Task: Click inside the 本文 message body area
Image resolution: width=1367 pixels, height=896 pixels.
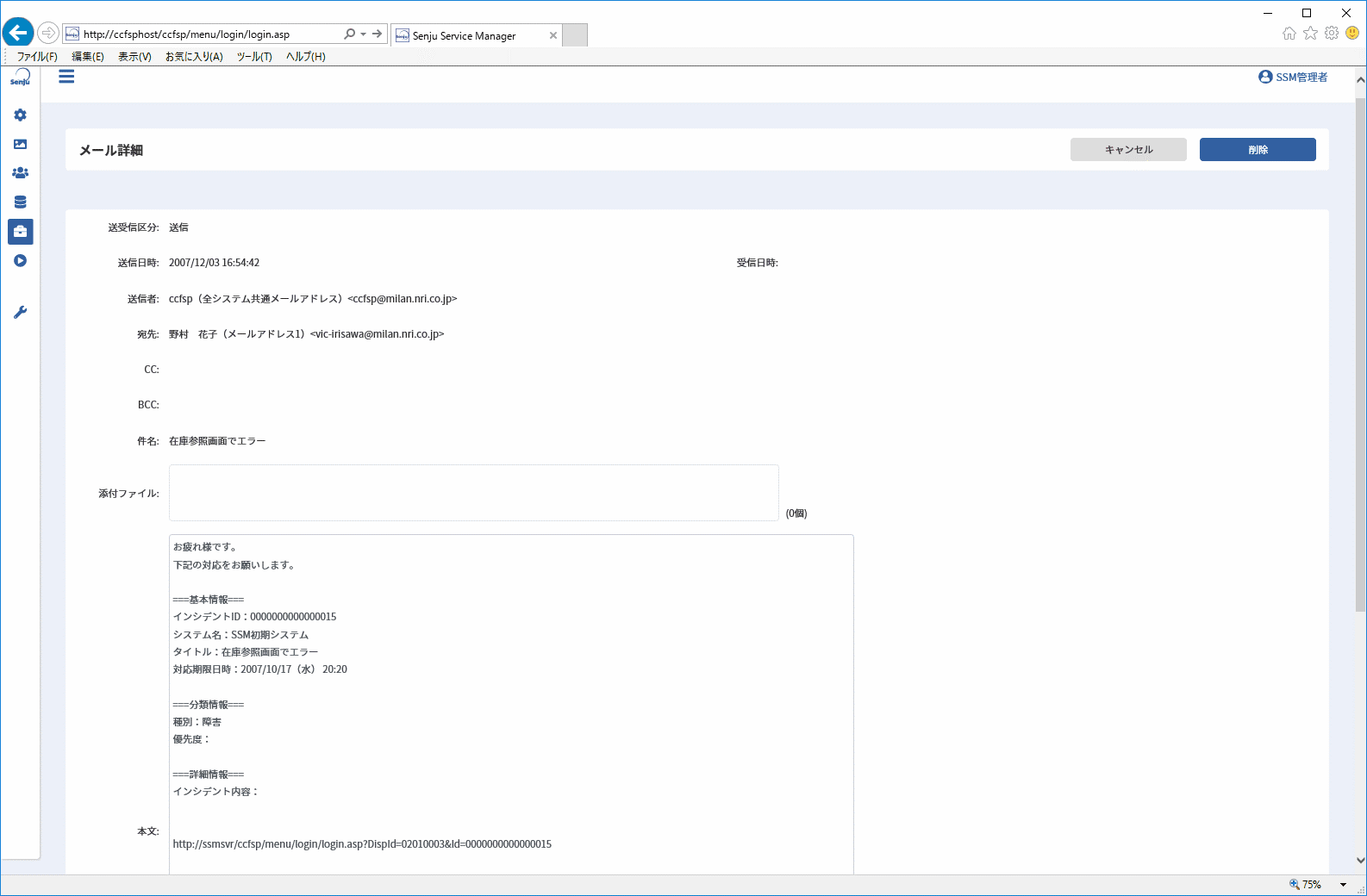Action: tap(511, 704)
